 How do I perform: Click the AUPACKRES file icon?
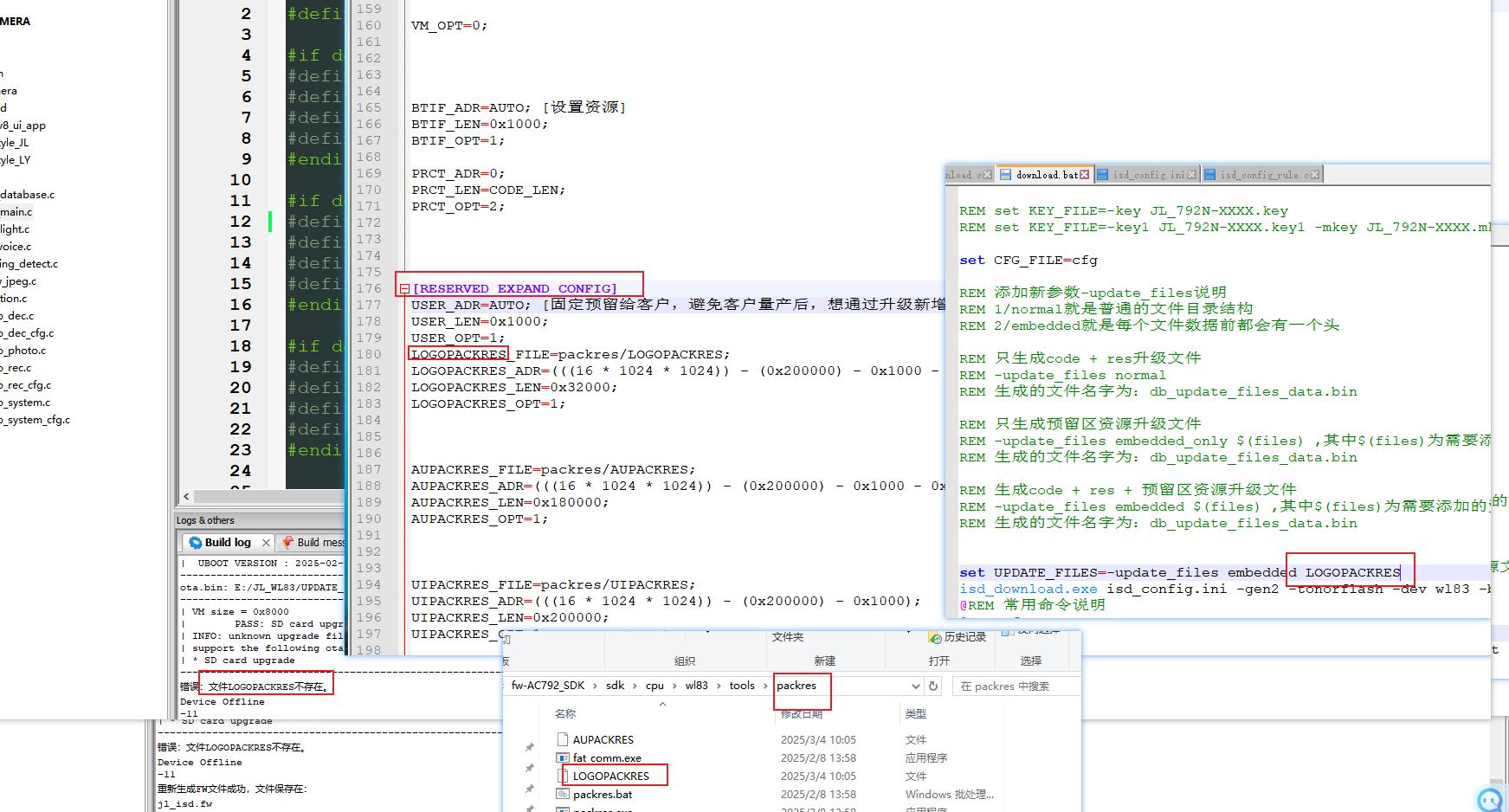(563, 740)
